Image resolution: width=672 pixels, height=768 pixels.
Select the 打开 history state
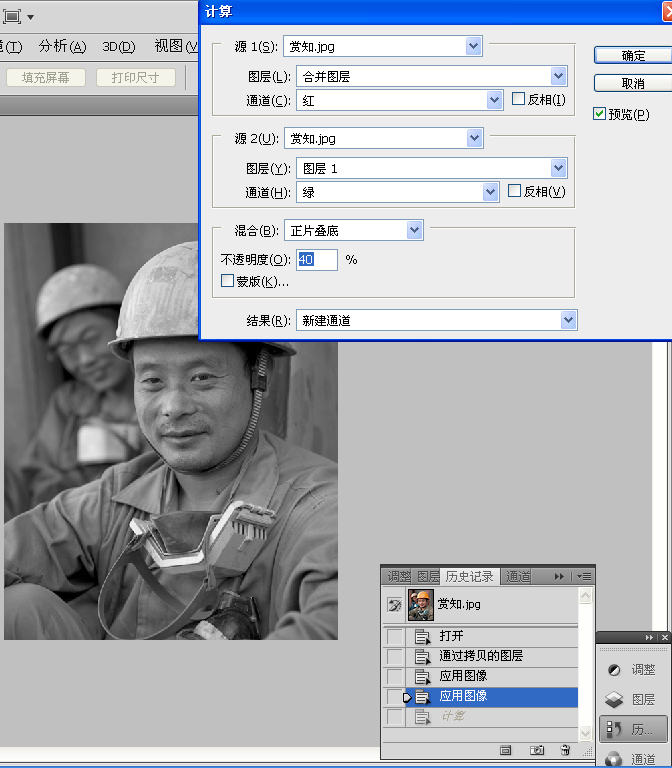point(492,636)
